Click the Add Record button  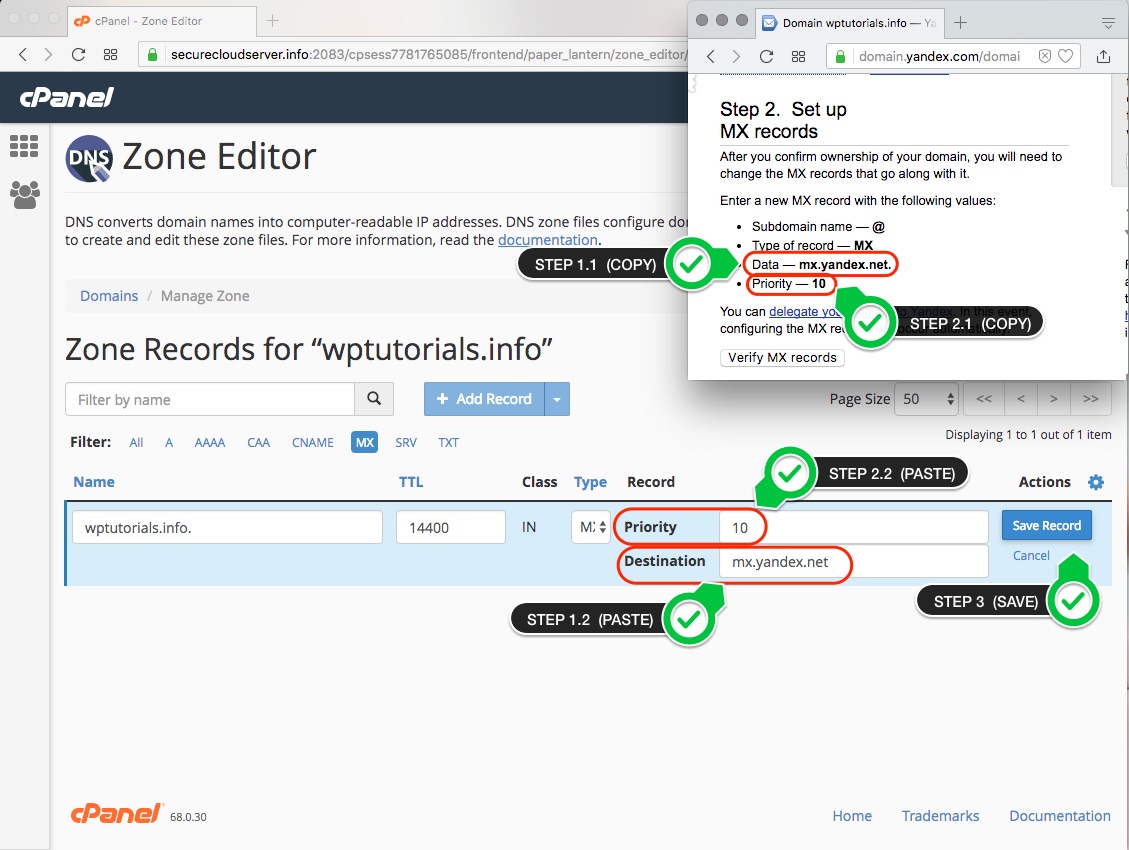[x=485, y=399]
